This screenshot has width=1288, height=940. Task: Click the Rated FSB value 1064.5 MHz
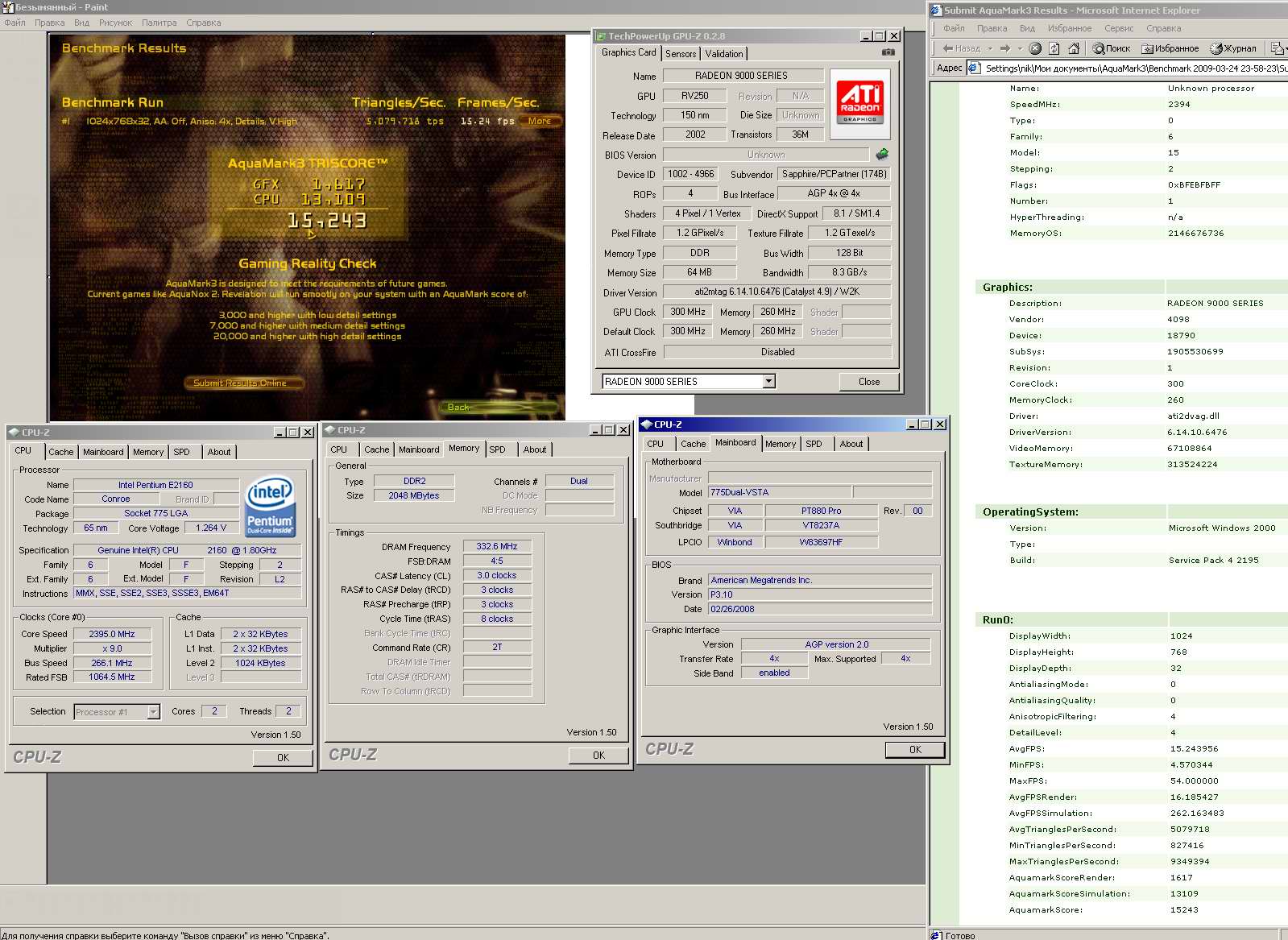(112, 677)
